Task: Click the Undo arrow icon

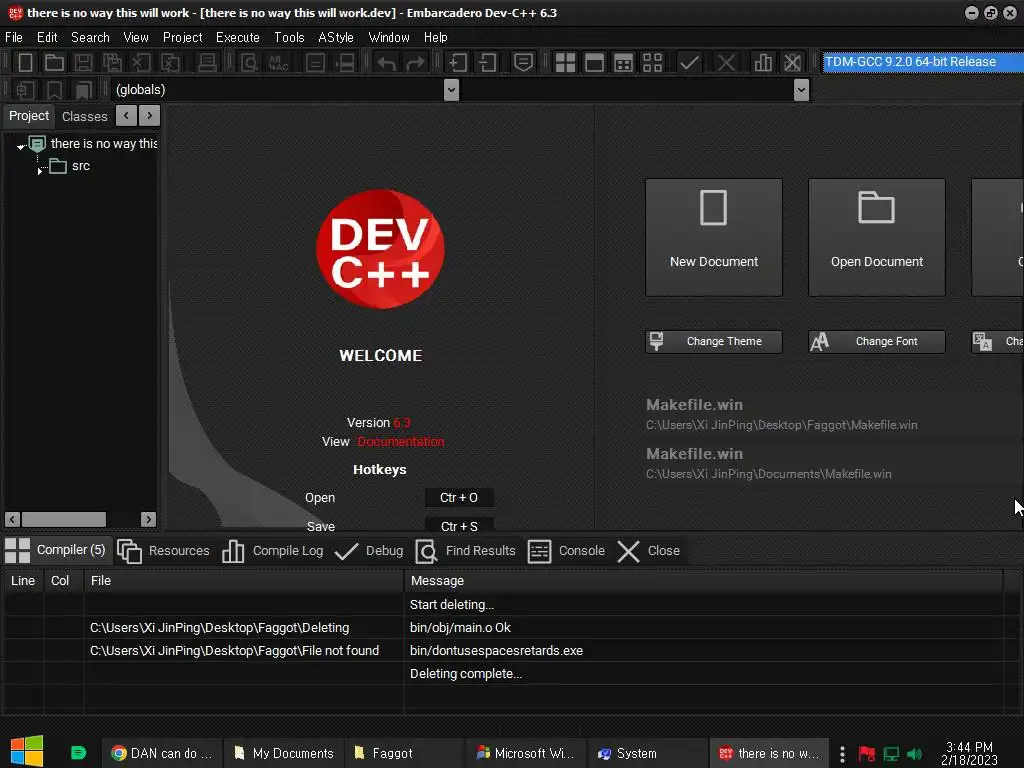Action: 386,63
